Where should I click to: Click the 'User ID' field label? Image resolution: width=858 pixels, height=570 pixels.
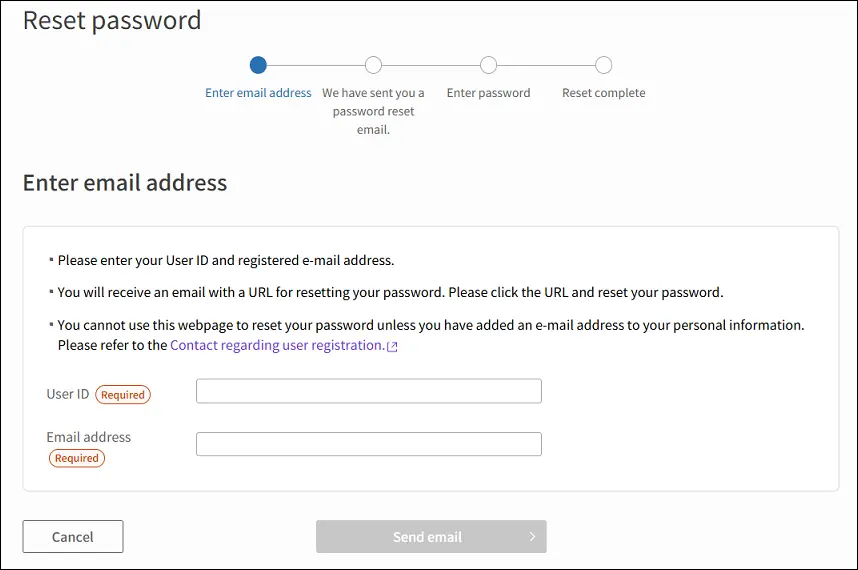click(x=68, y=394)
